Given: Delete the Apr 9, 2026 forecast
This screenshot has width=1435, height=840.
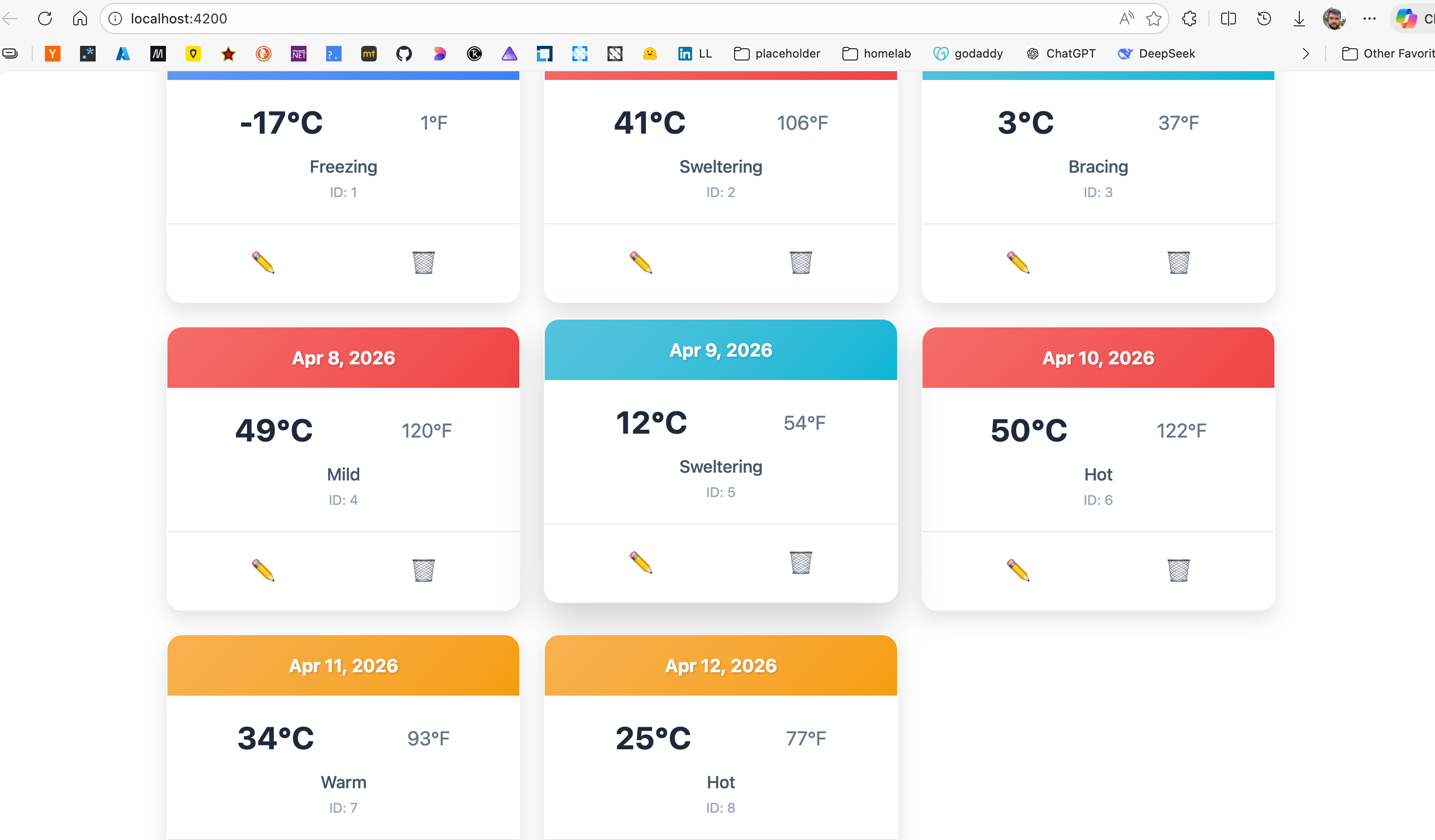Looking at the screenshot, I should pyautogui.click(x=800, y=562).
